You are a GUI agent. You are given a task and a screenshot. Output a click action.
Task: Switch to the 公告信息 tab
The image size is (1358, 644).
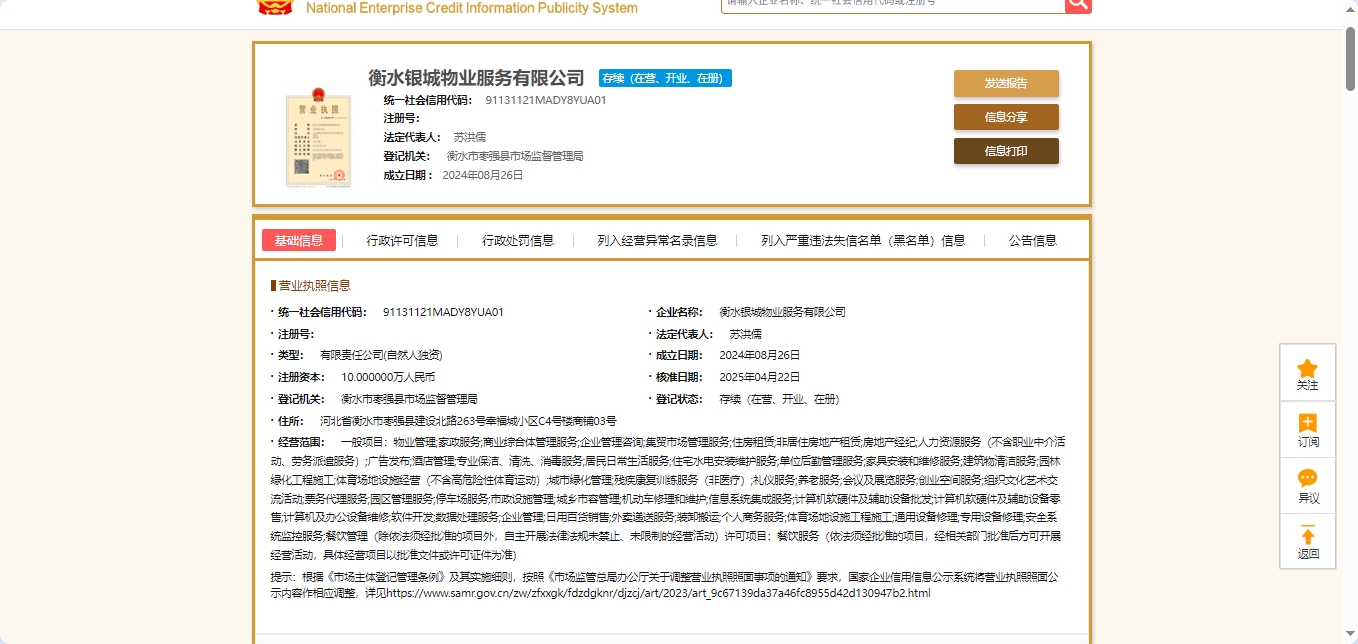tap(1033, 240)
